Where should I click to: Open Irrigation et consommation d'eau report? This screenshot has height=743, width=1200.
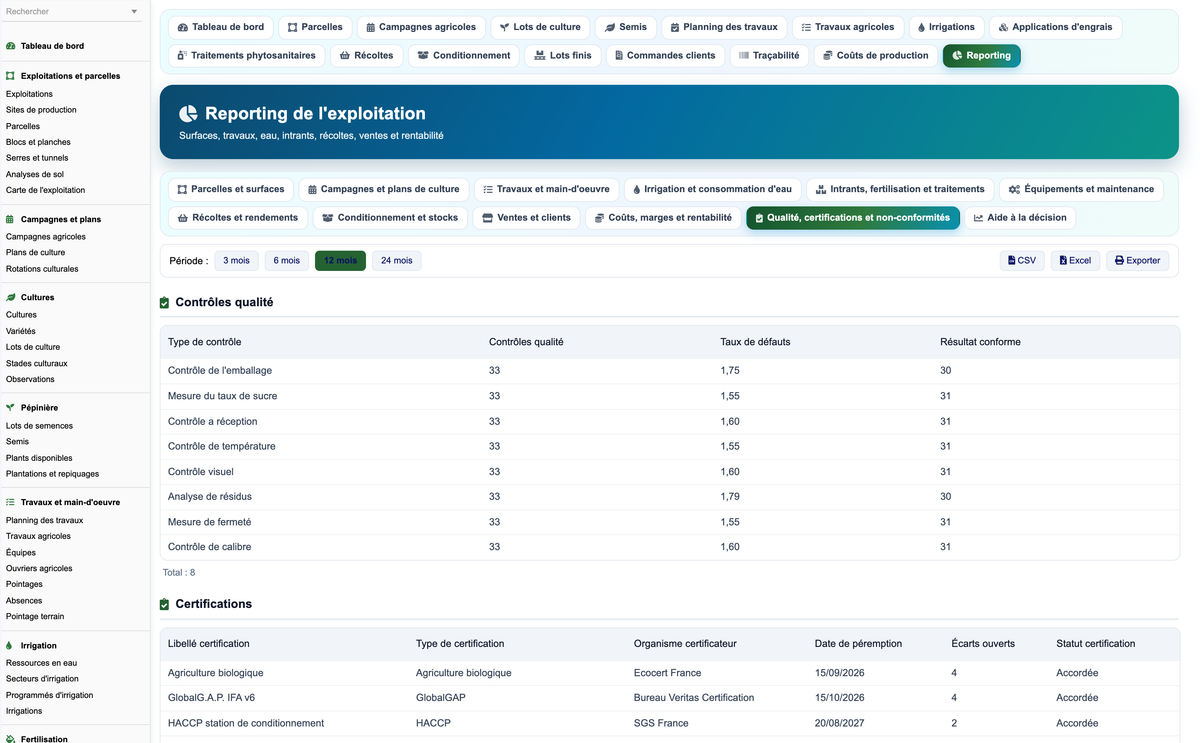(713, 189)
